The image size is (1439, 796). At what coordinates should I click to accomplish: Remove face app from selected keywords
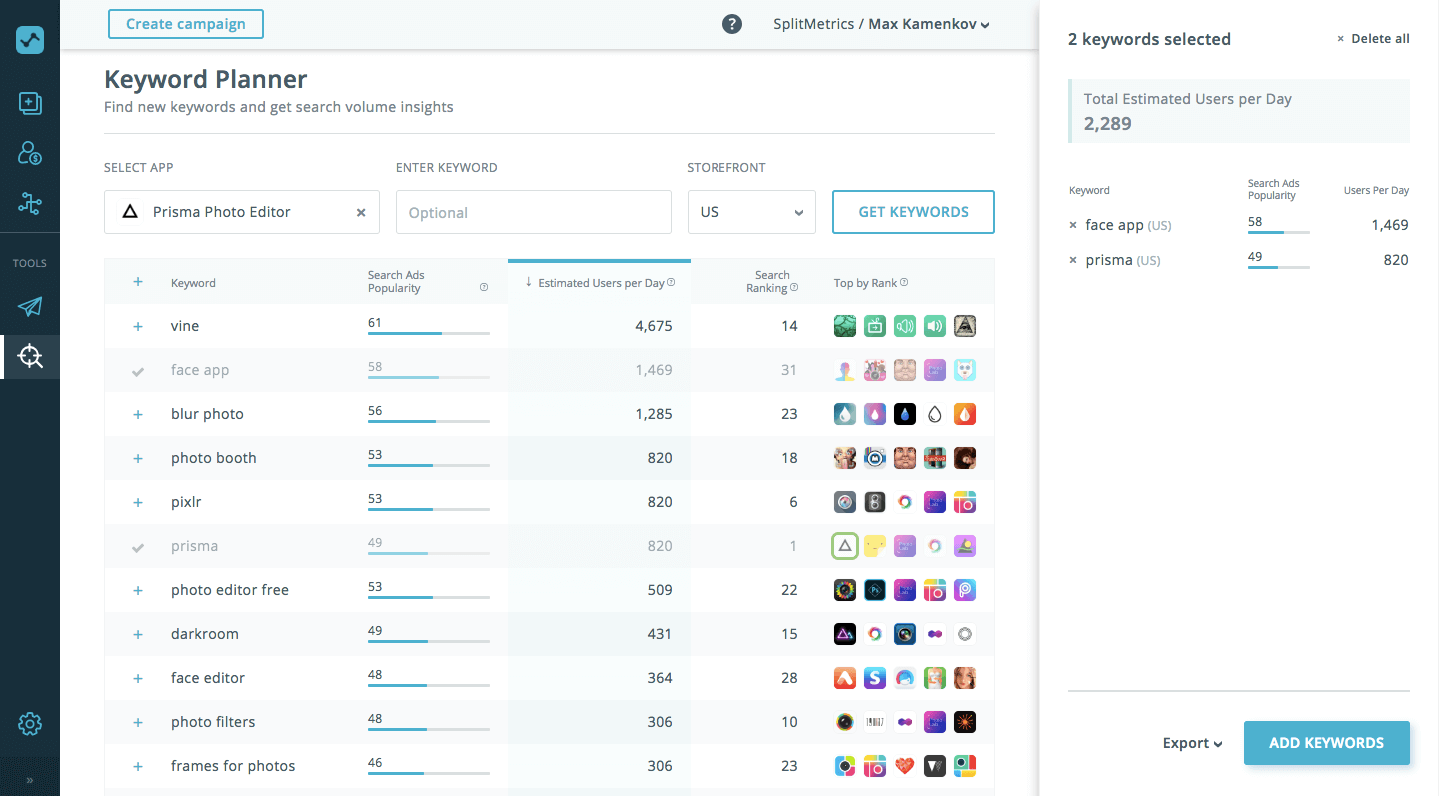pos(1073,225)
